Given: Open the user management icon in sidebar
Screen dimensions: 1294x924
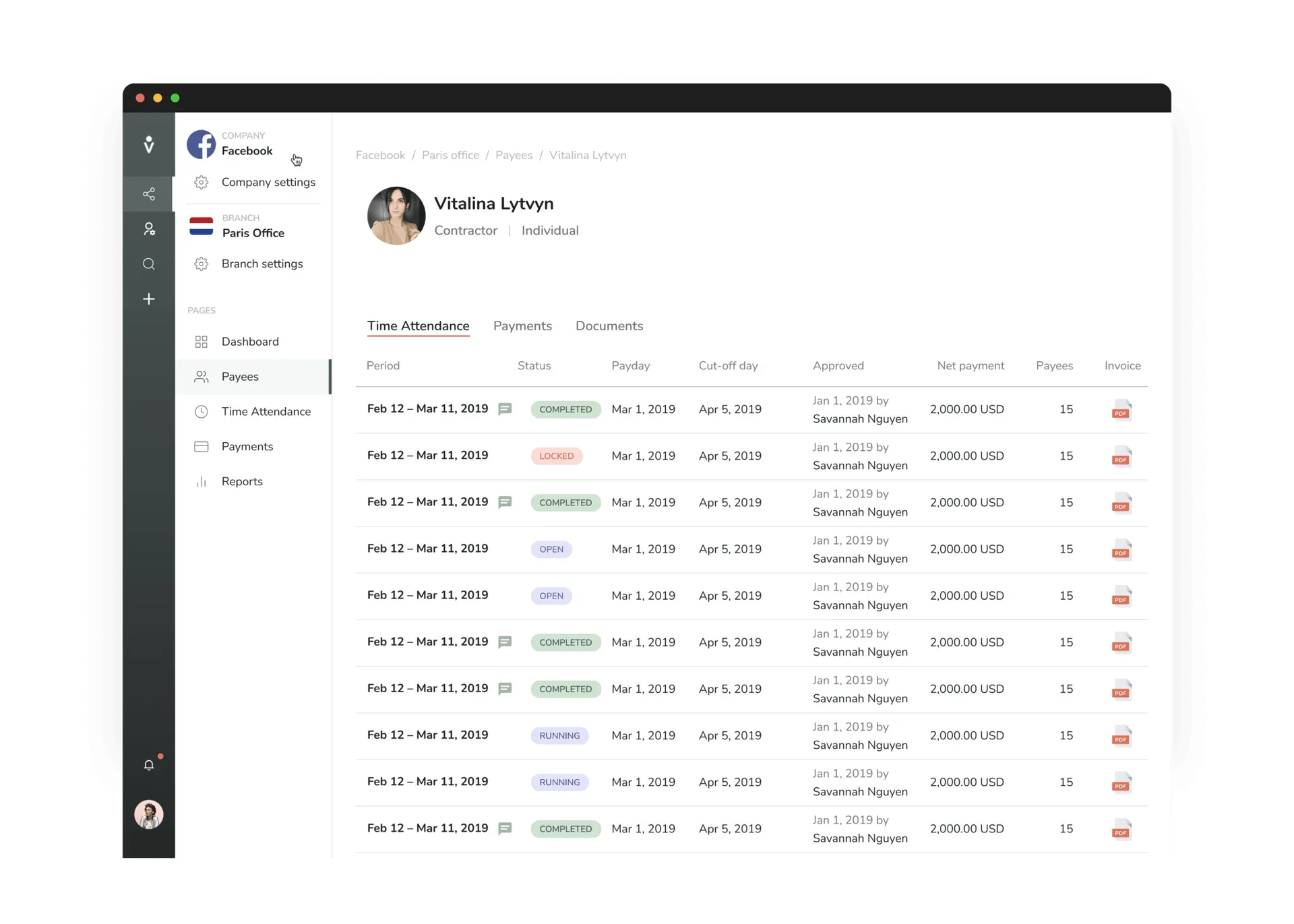Looking at the screenshot, I should click(x=149, y=229).
